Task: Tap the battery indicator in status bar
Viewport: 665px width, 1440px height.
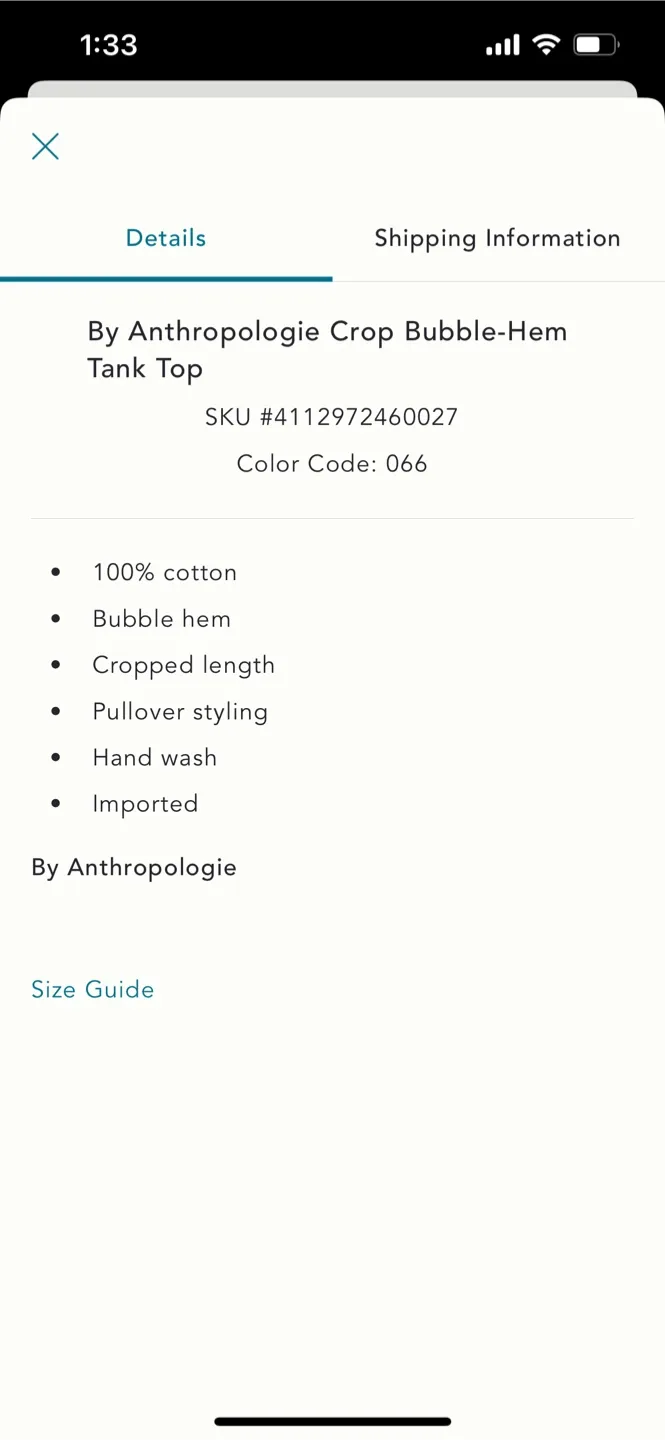Action: [x=595, y=44]
